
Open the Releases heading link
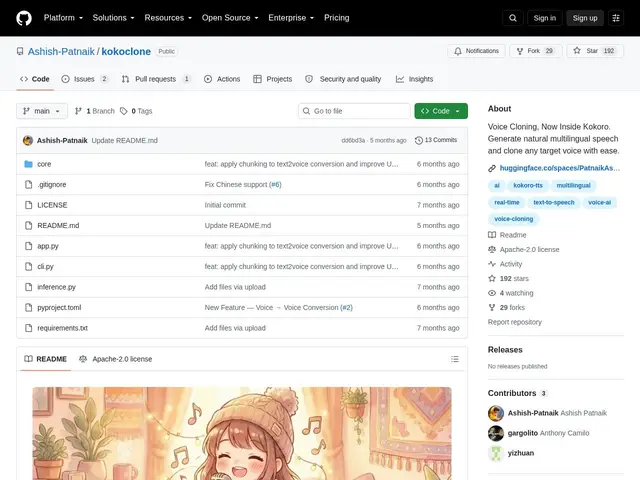pyautogui.click(x=505, y=350)
